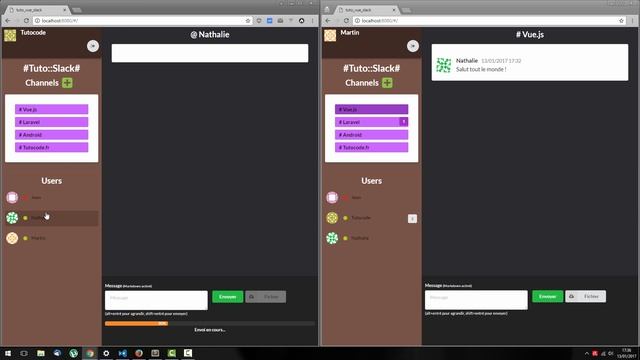Click the round logout button under Martin
The height and width of the screenshot is (360, 640).
coord(413,46)
